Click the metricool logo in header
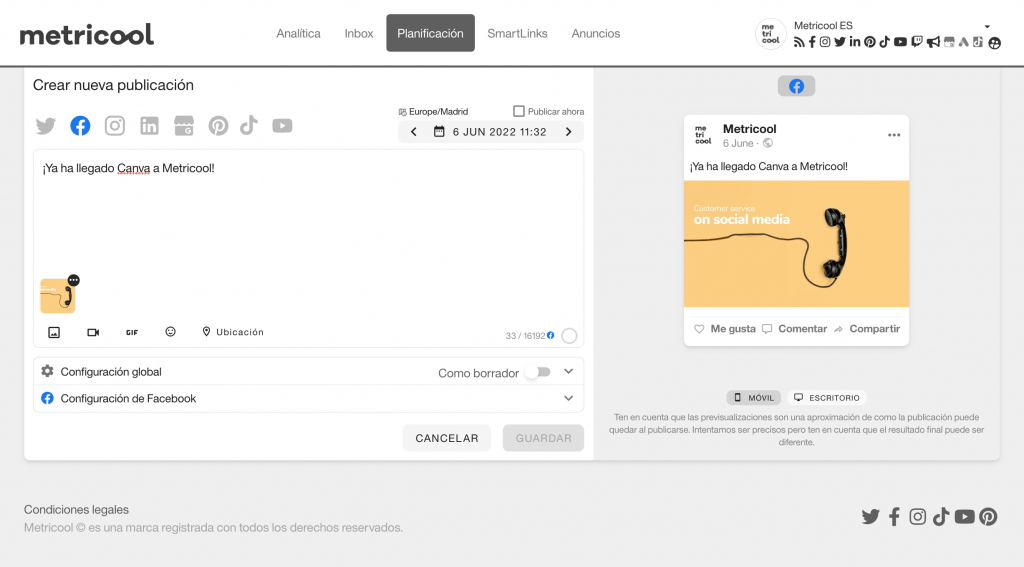This screenshot has width=1024, height=567. pyautogui.click(x=87, y=34)
